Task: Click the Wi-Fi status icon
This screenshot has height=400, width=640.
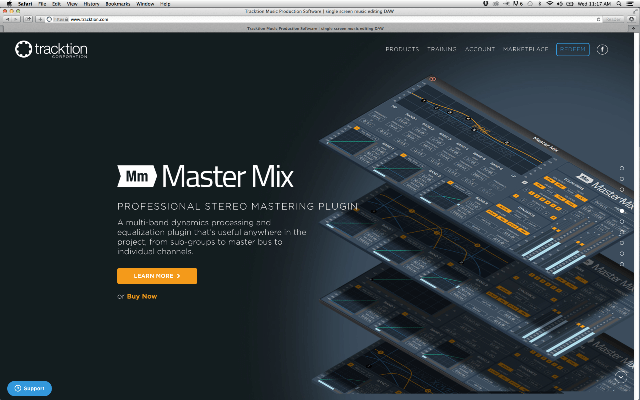Action: pos(550,4)
